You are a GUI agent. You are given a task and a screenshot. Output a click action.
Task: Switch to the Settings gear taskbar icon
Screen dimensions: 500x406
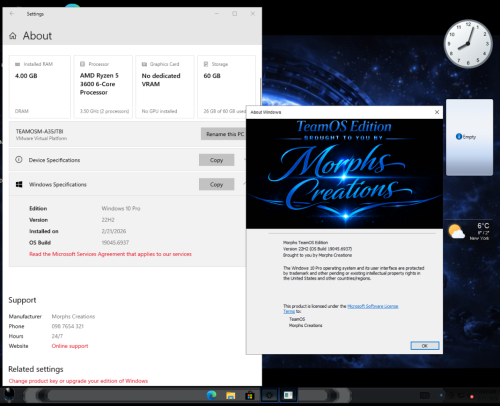click(269, 395)
